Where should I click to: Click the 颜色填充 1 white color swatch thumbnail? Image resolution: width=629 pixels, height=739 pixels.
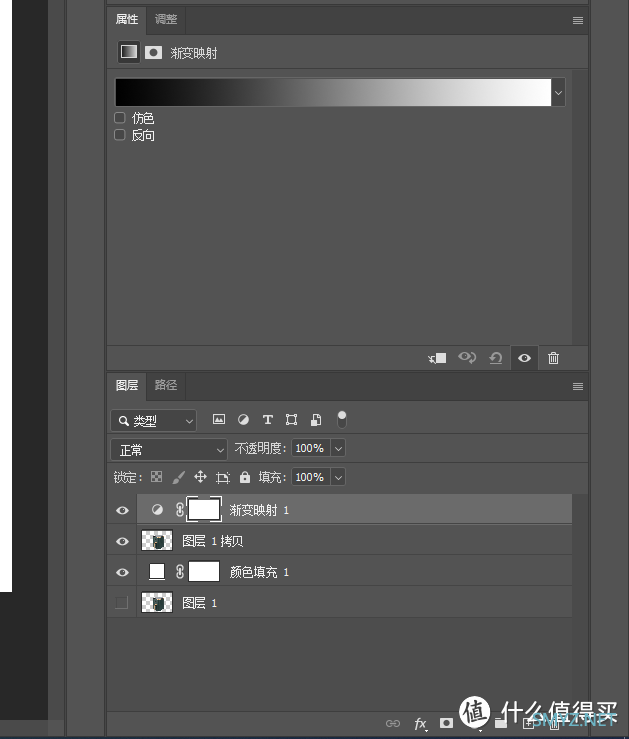tap(157, 572)
